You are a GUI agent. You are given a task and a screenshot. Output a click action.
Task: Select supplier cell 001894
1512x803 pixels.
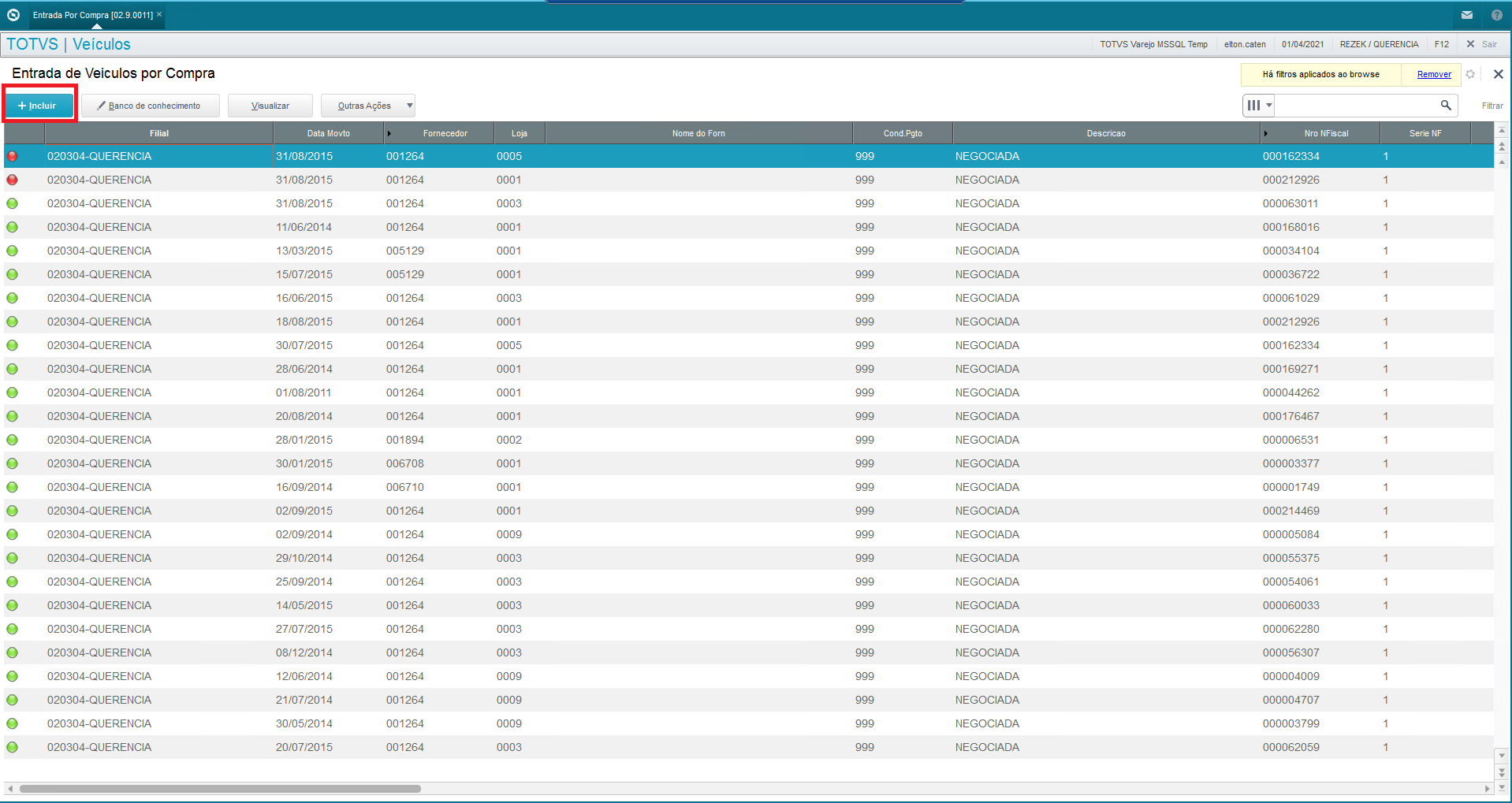pyautogui.click(x=405, y=440)
